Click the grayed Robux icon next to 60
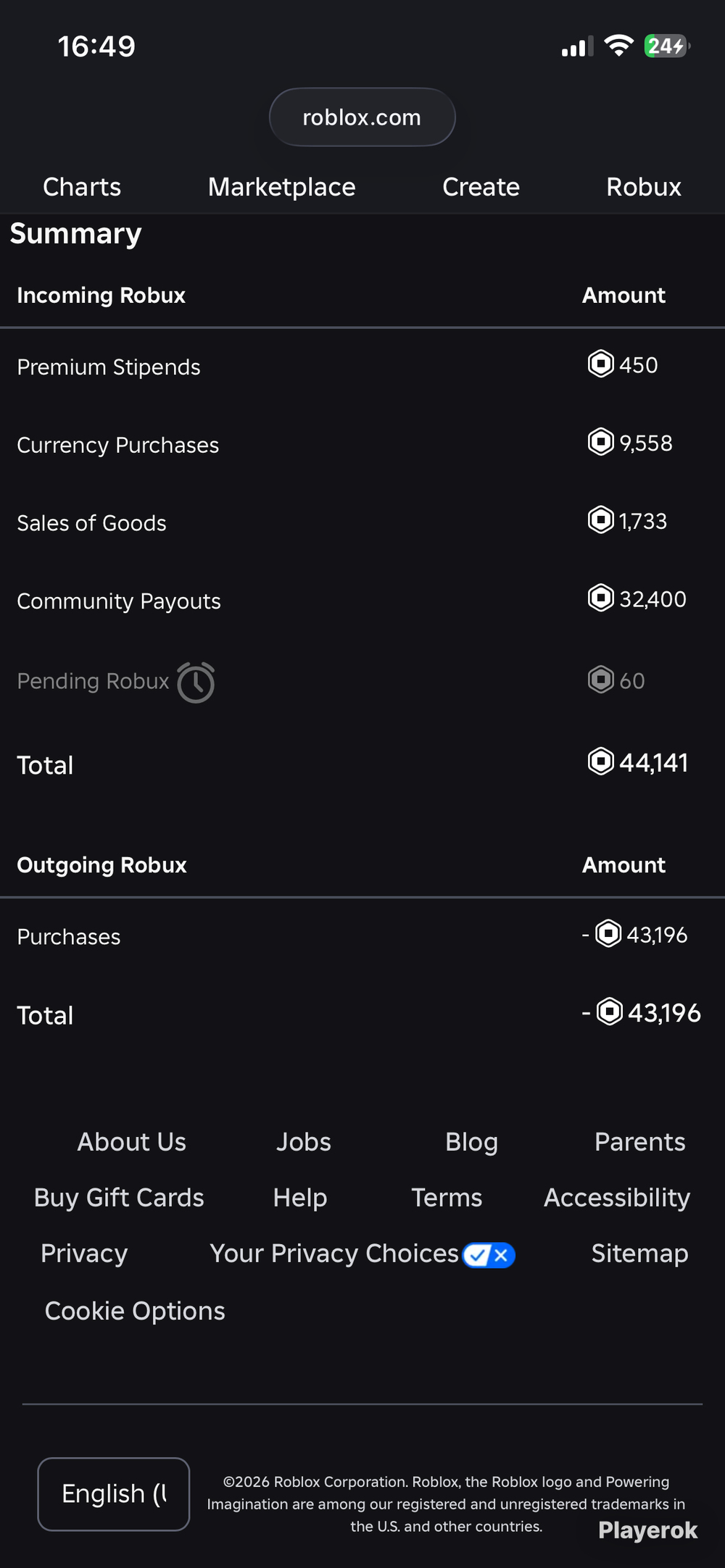Image resolution: width=725 pixels, height=1568 pixels. 600,680
